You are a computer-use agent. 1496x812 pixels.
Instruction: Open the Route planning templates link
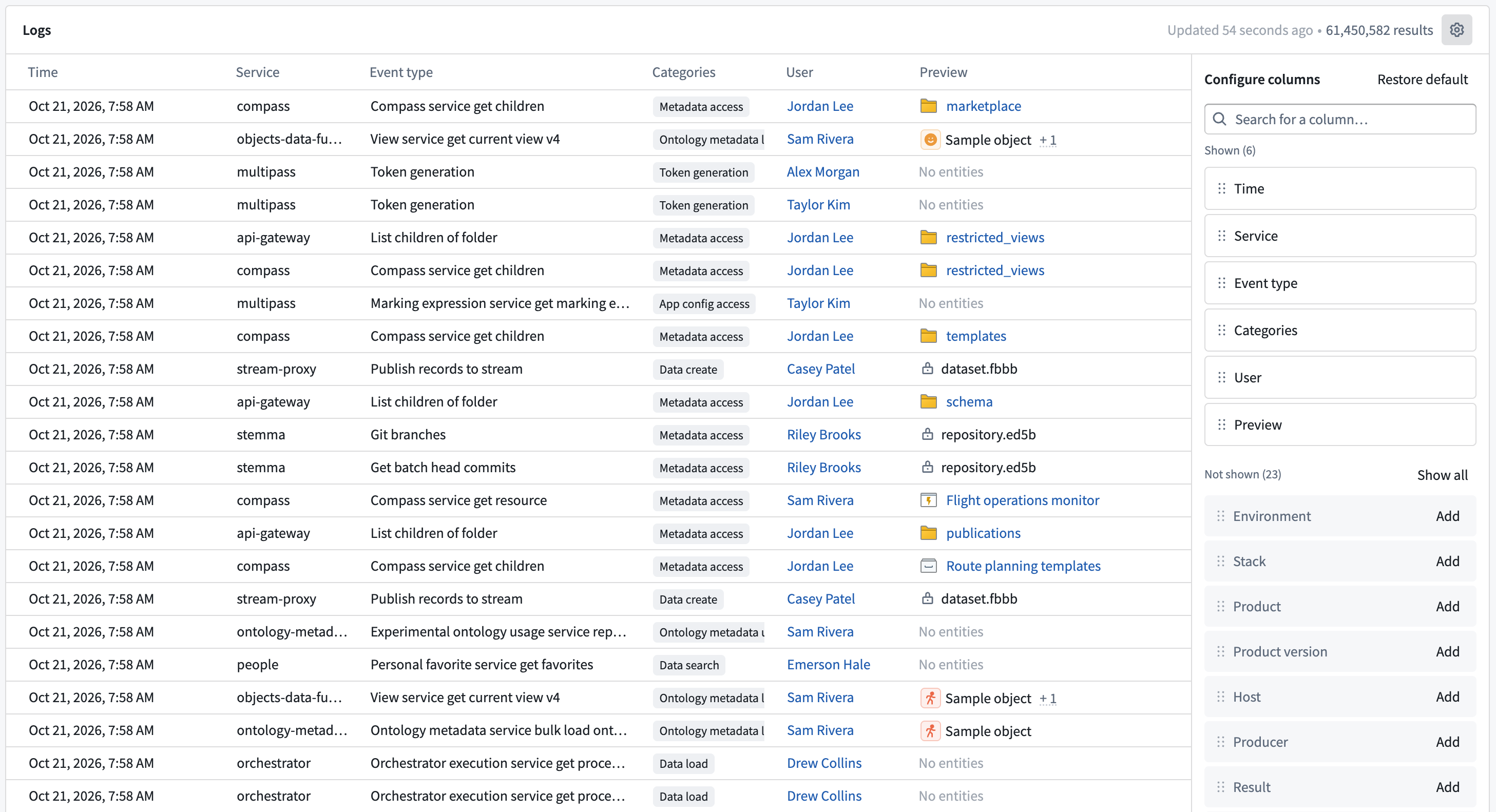click(x=1023, y=566)
